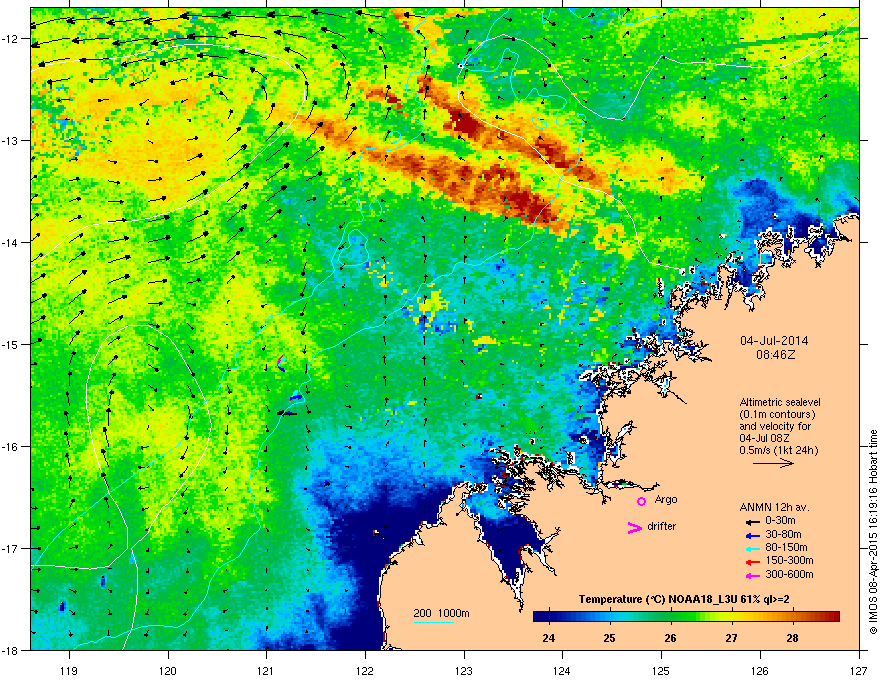Click the magenta-cyan mooring marker on the map

[x=281, y=363]
